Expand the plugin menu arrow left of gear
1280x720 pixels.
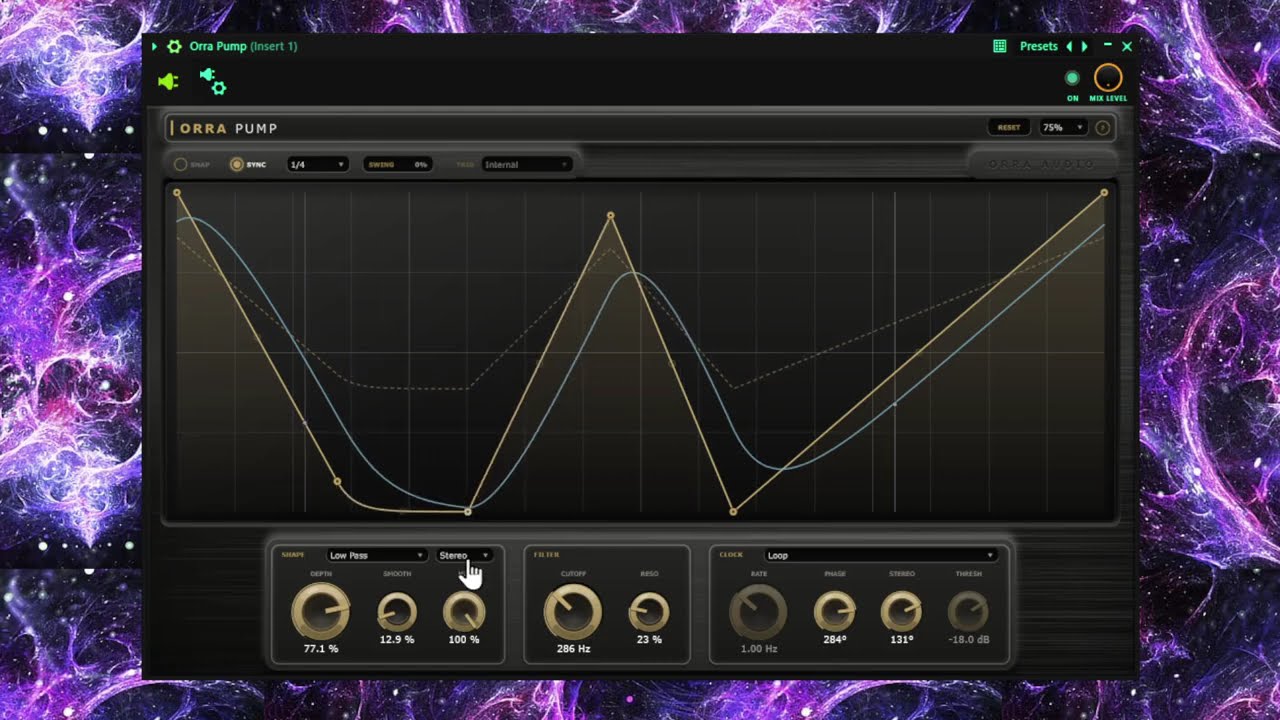tap(154, 47)
